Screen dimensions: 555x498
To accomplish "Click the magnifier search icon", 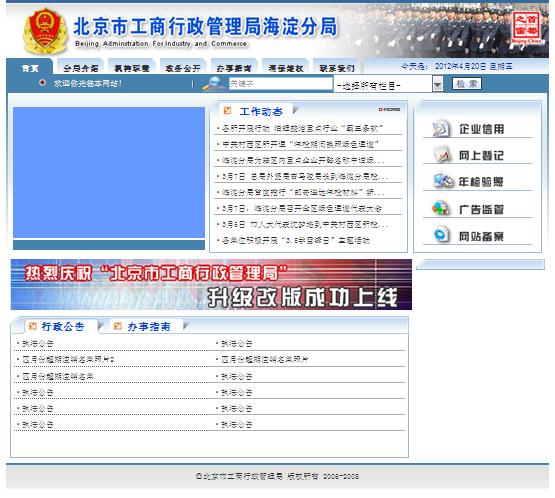I will pos(214,84).
